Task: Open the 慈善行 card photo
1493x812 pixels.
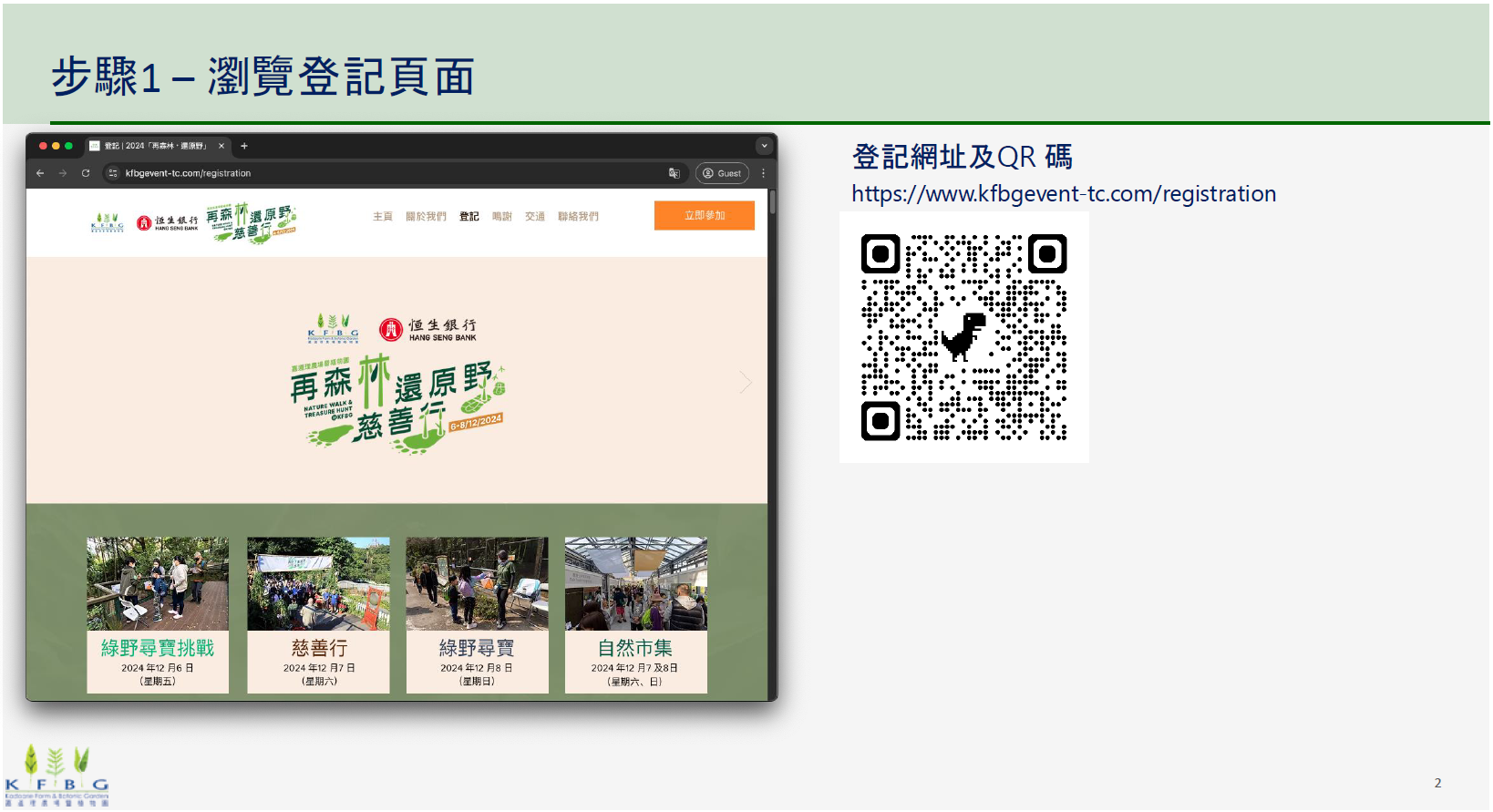Action: pos(319,584)
